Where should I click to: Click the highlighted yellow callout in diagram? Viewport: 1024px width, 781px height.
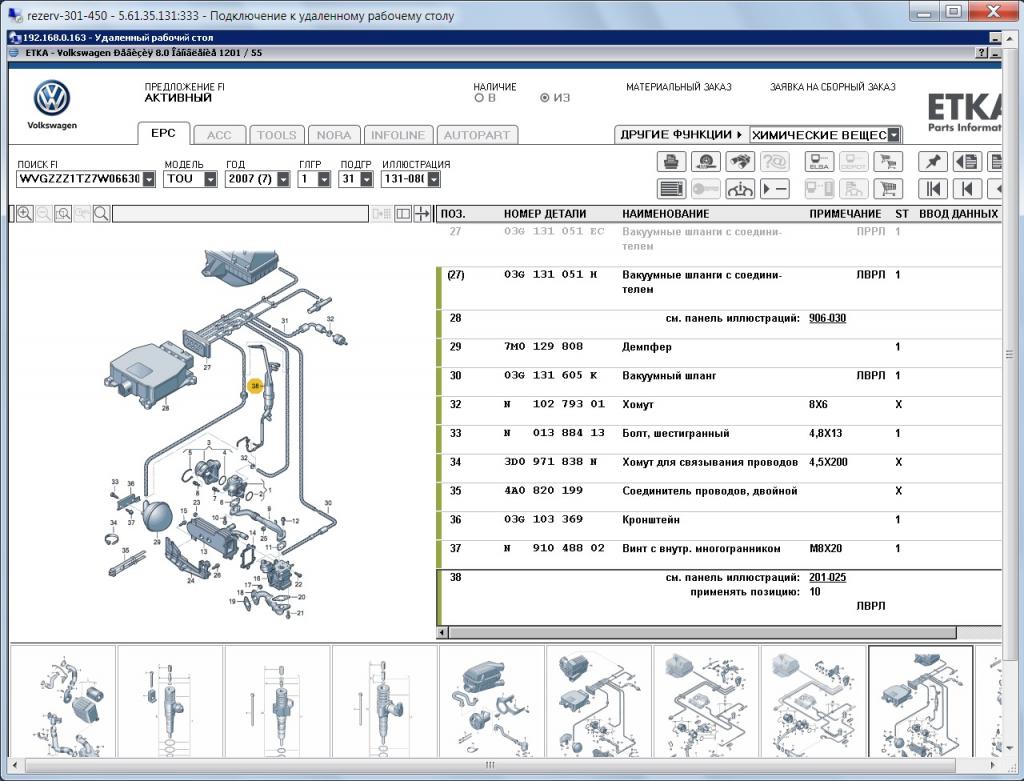click(255, 387)
